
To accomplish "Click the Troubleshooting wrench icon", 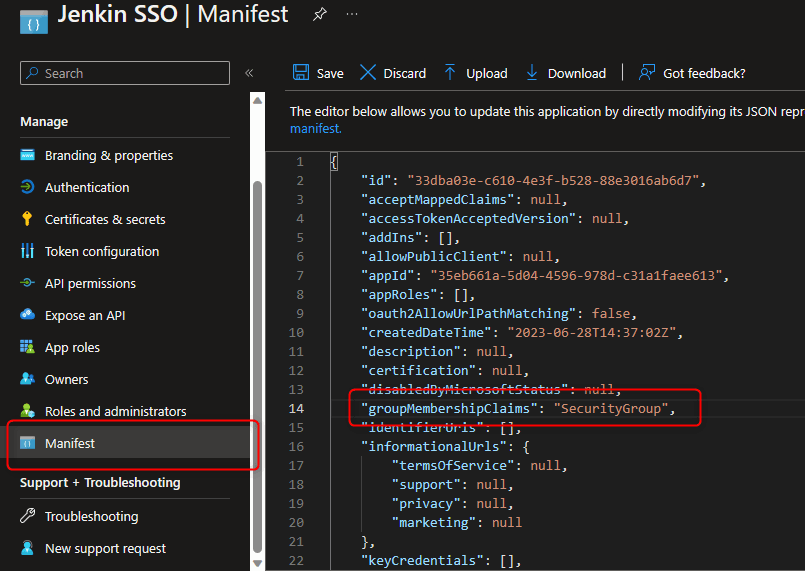I will [x=27, y=516].
